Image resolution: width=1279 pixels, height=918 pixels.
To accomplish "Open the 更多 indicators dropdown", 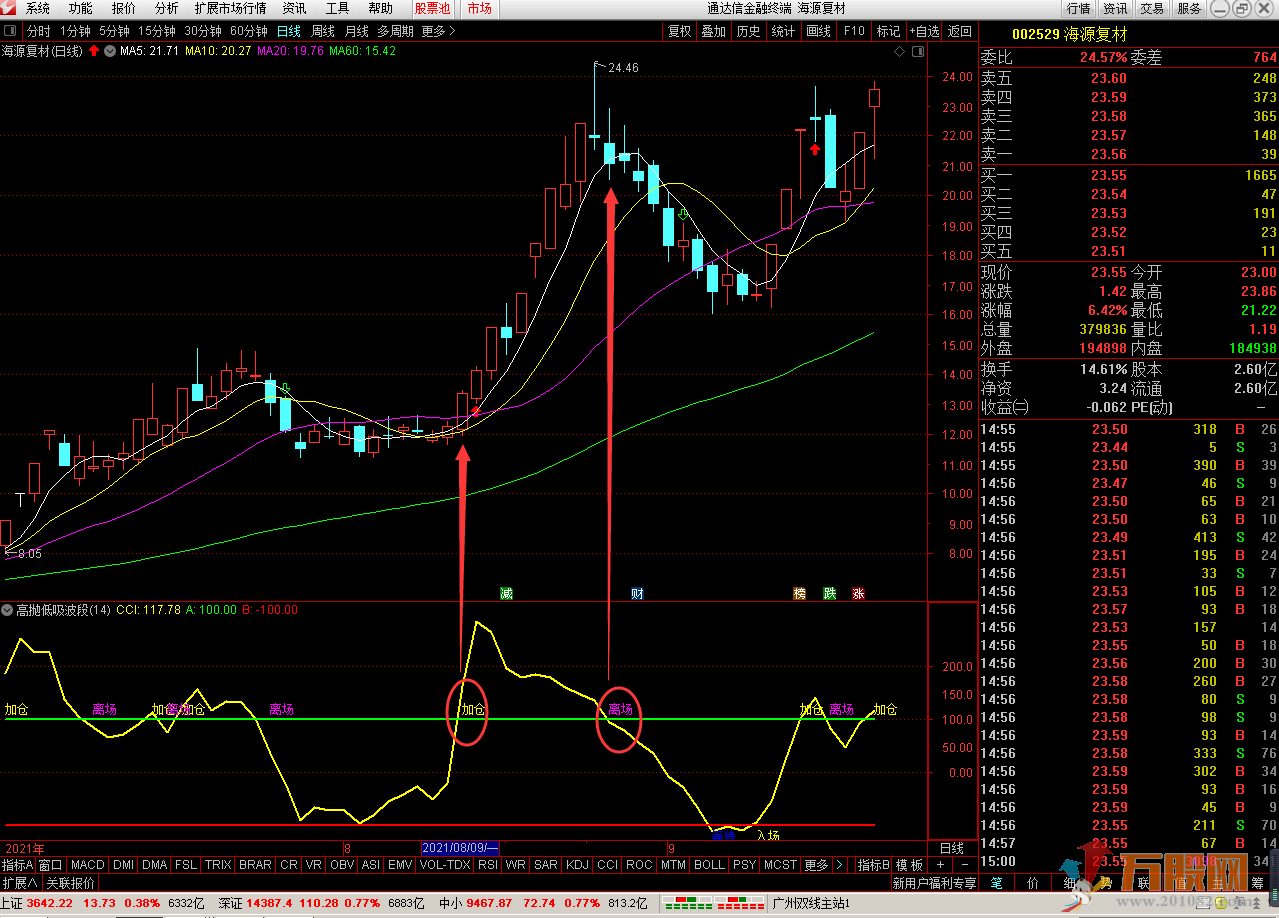I will (x=816, y=865).
